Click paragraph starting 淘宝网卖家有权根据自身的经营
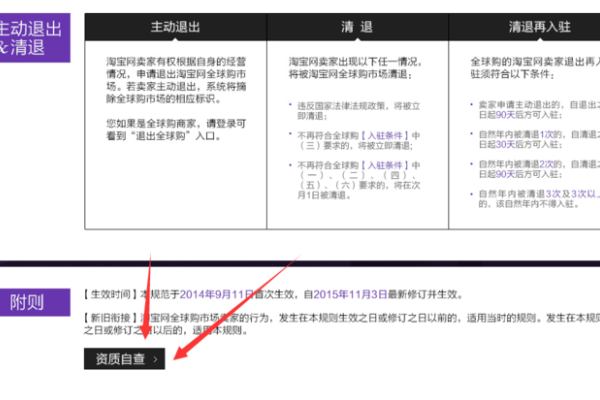Image resolution: width=600 pixels, height=400 pixels. point(176,80)
